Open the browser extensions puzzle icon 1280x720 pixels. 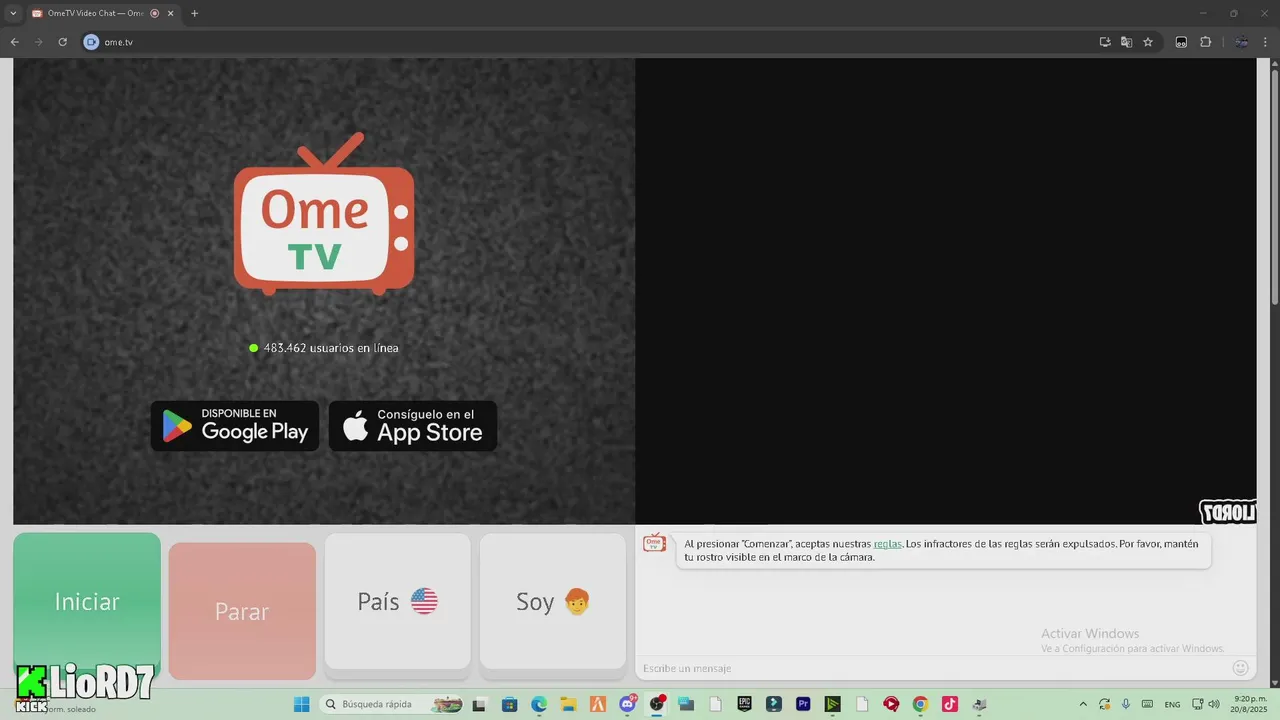1205,42
